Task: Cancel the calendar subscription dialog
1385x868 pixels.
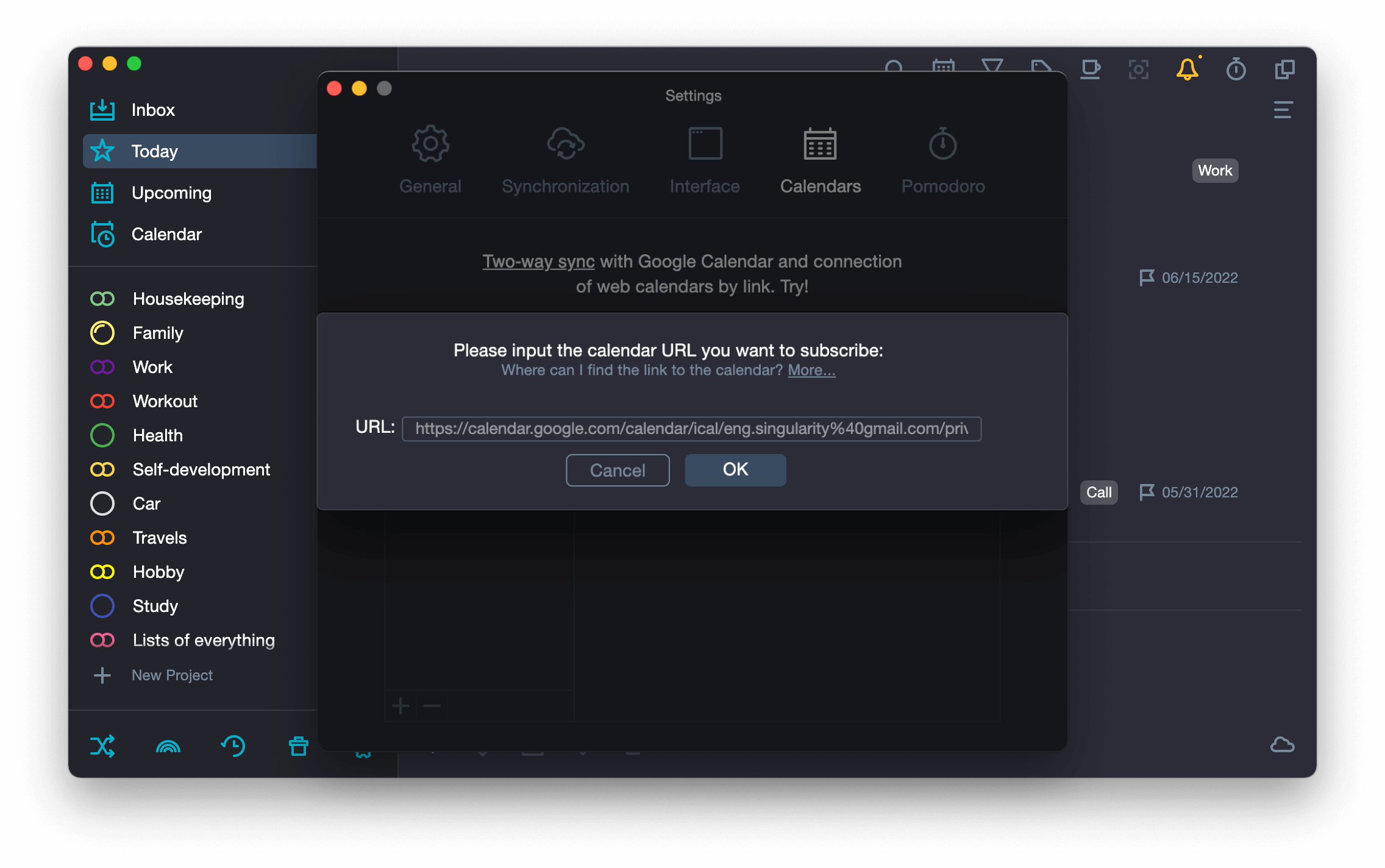Action: (x=618, y=470)
